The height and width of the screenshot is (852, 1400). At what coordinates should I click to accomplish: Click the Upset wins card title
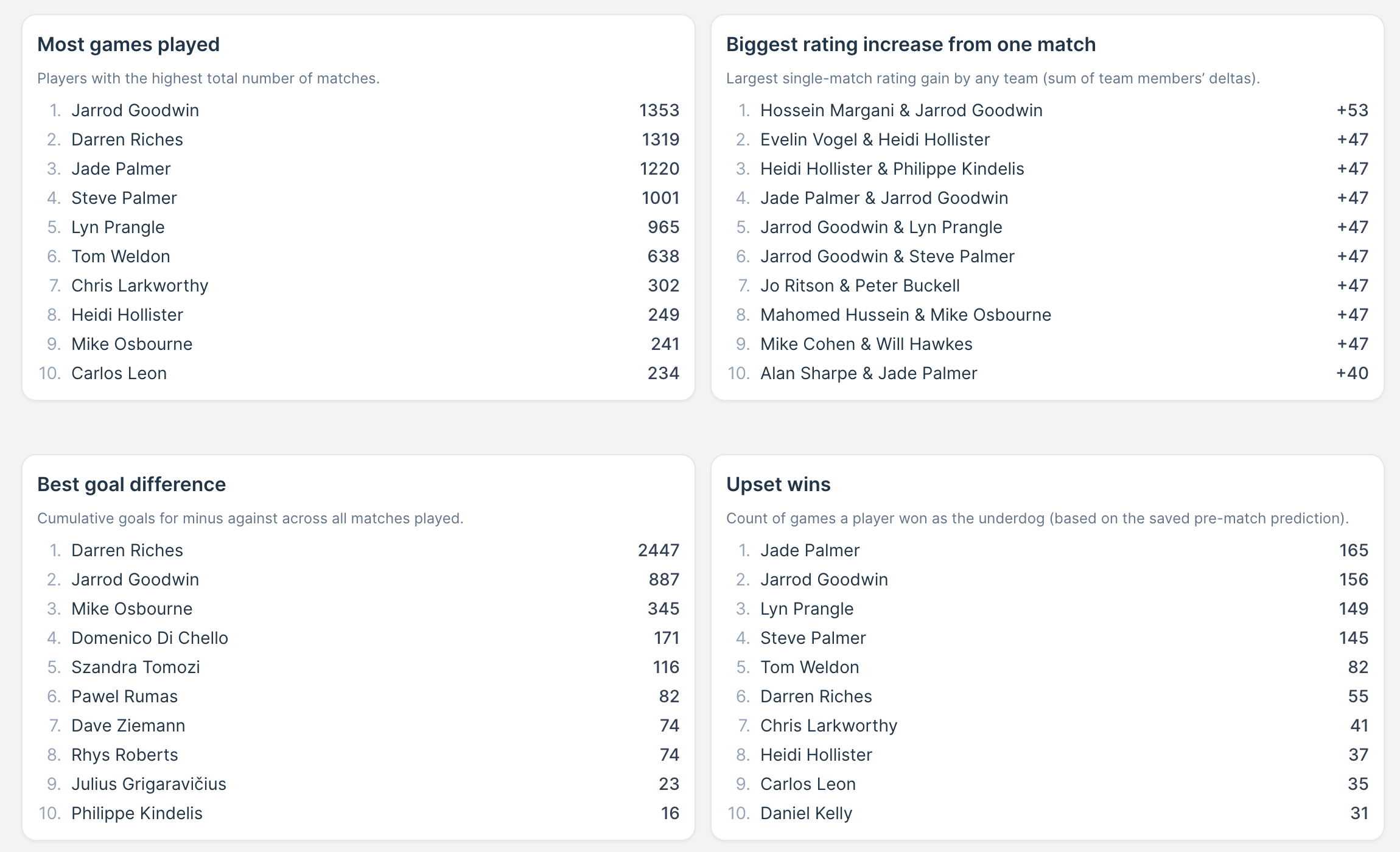pyautogui.click(x=778, y=484)
